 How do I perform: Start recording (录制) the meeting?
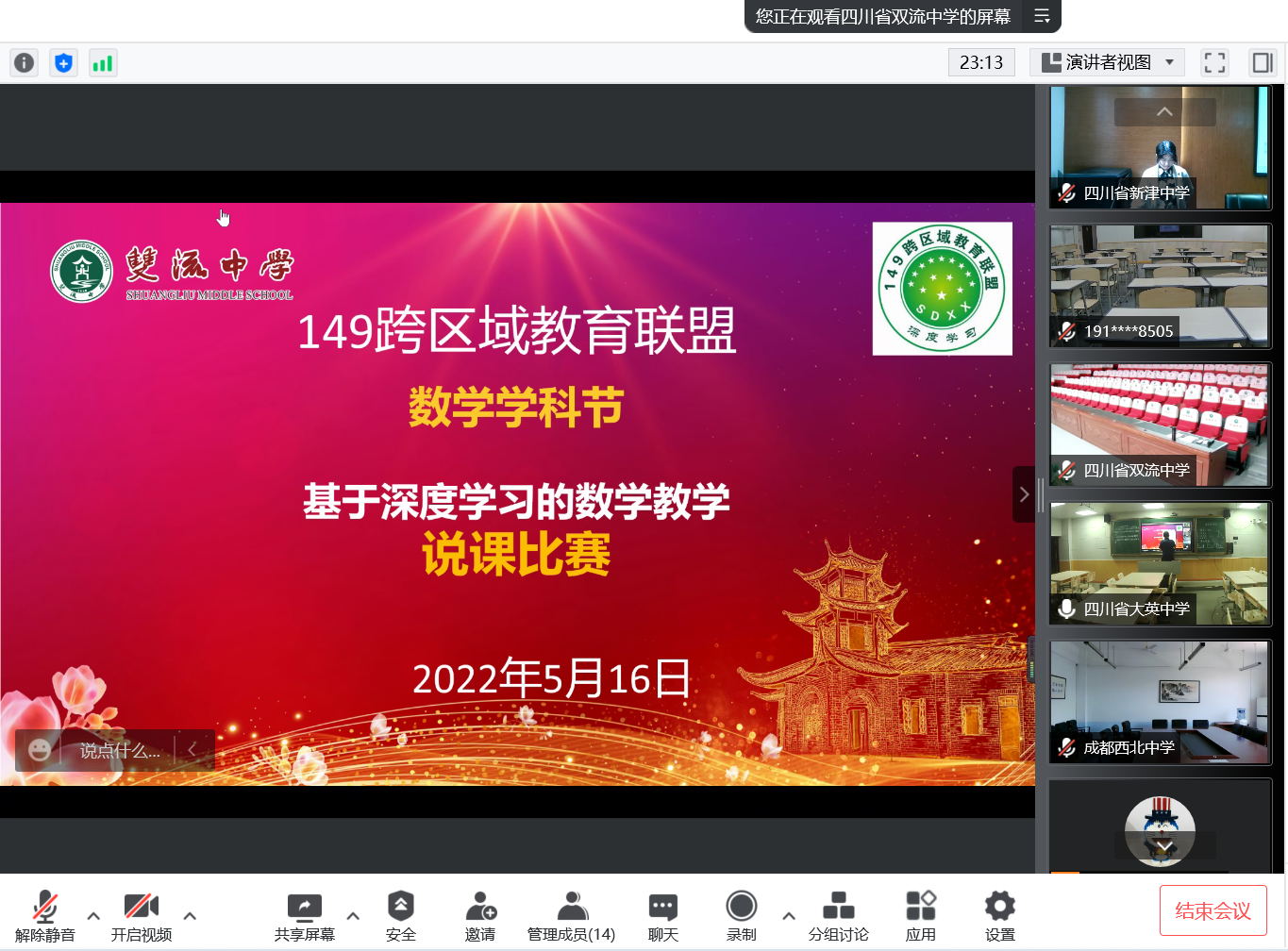point(741,916)
